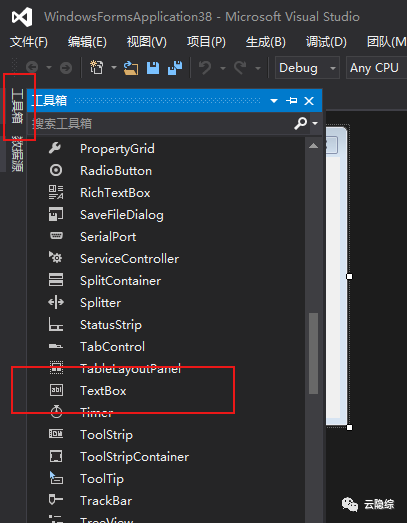Image resolution: width=407 pixels, height=523 pixels.
Task: Click the RadioButton text label
Action: pos(116,171)
